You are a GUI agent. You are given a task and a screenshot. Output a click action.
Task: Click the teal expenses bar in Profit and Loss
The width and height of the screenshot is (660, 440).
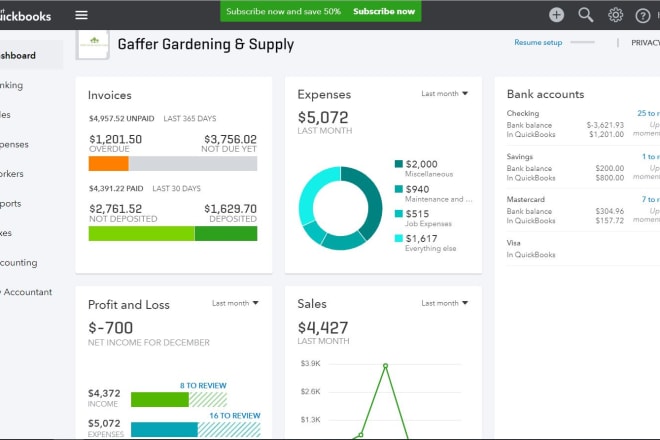tap(164, 429)
